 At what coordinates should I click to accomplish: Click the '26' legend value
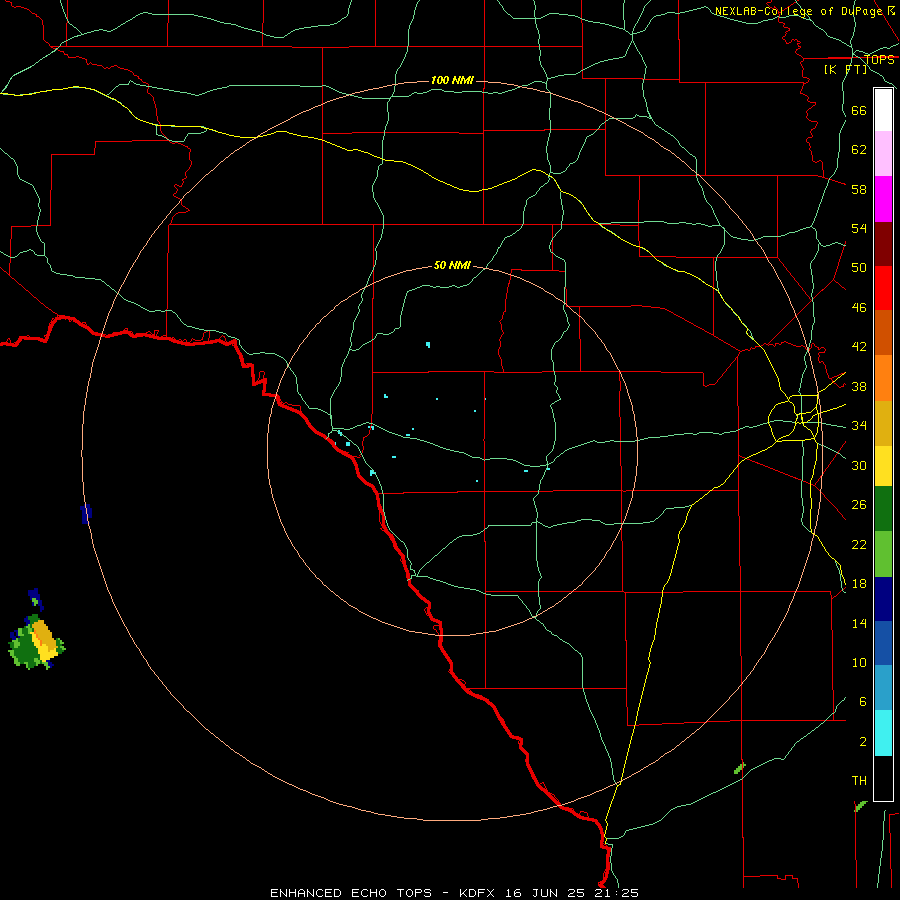click(859, 505)
